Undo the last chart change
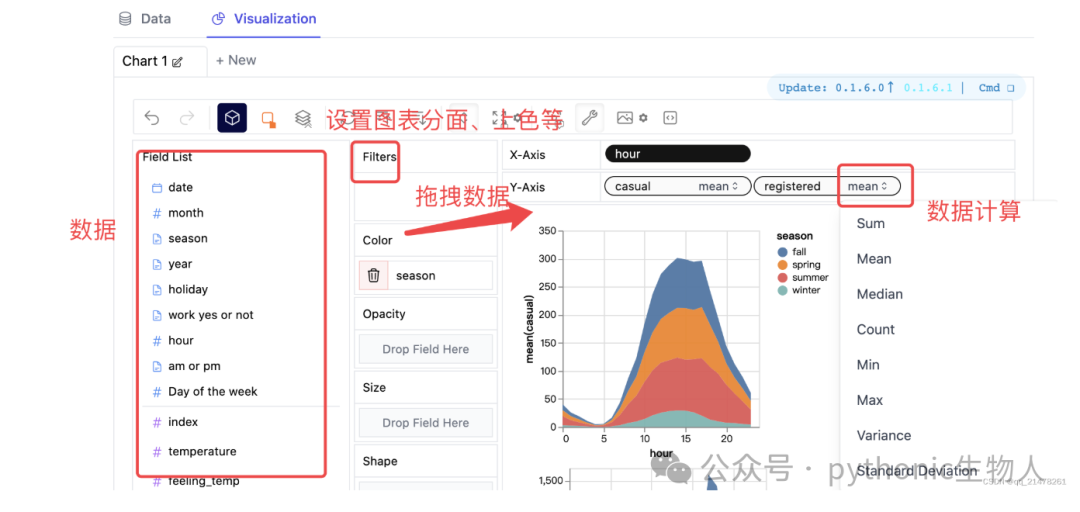This screenshot has height=512, width=1080. (152, 118)
